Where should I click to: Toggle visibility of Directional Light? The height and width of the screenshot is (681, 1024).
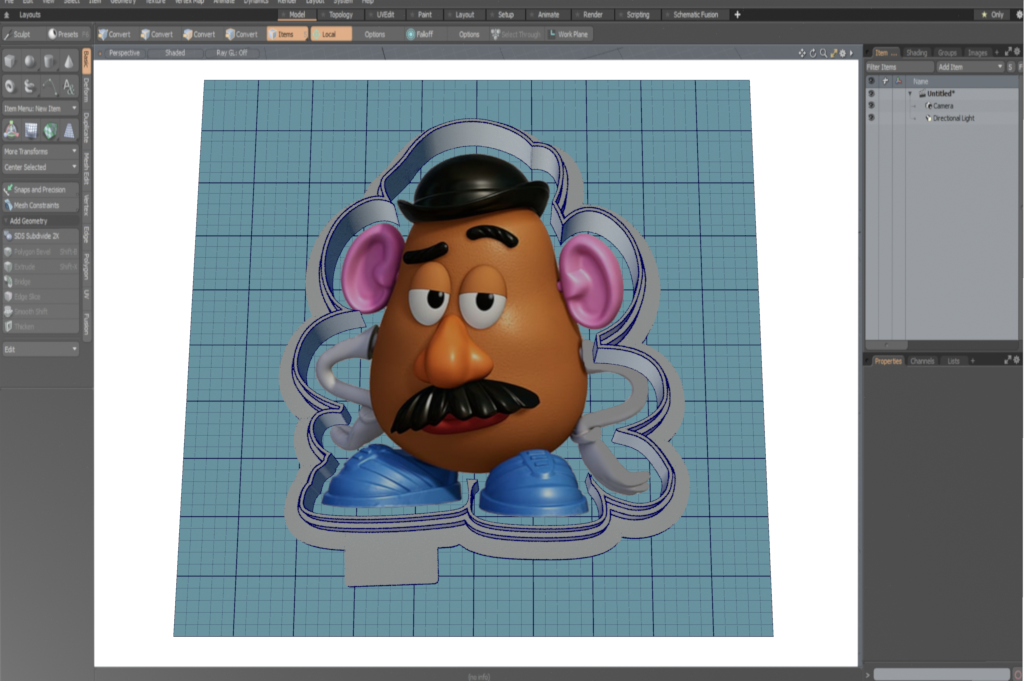pos(871,118)
